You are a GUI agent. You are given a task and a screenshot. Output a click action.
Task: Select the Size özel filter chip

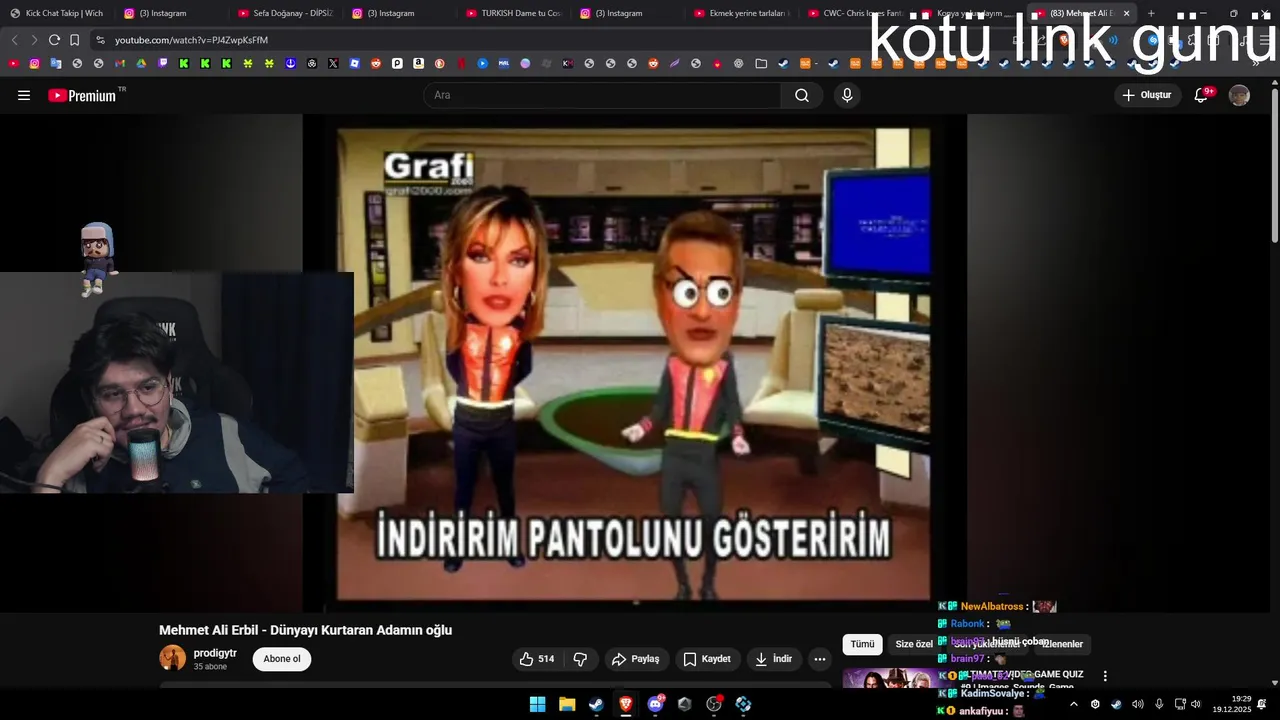pos(913,644)
